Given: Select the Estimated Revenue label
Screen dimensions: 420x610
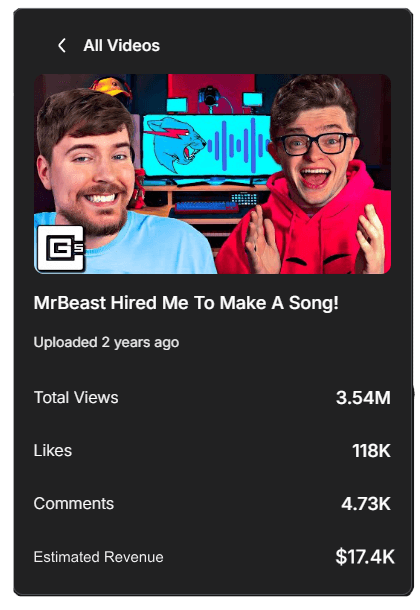Looking at the screenshot, I should [98, 557].
